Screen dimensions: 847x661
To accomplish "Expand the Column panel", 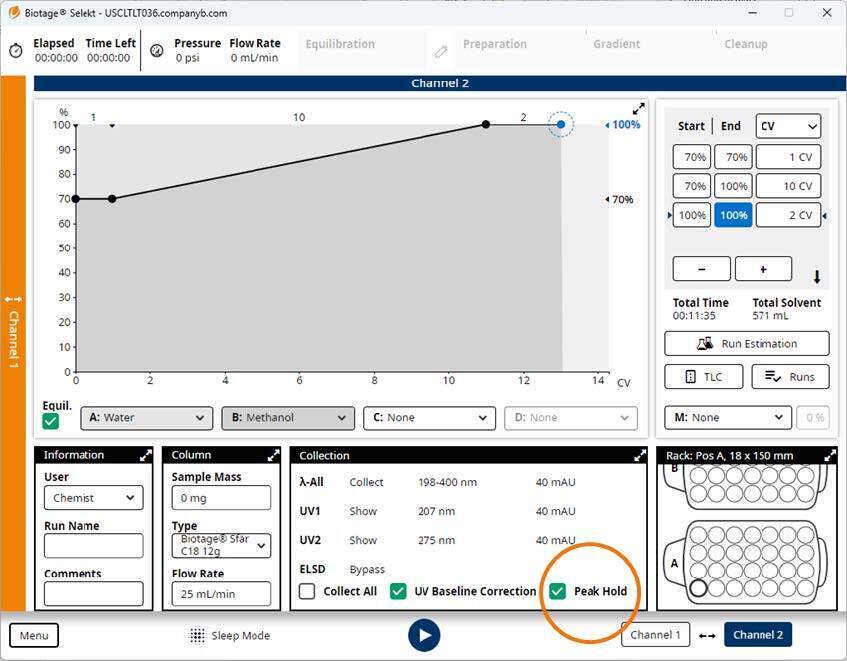I will (x=273, y=455).
